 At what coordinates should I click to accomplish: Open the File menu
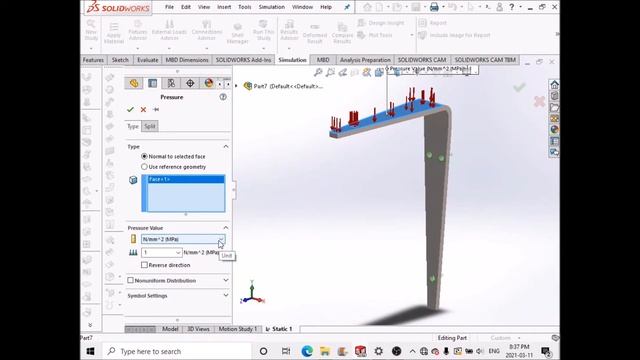pyautogui.click(x=169, y=7)
